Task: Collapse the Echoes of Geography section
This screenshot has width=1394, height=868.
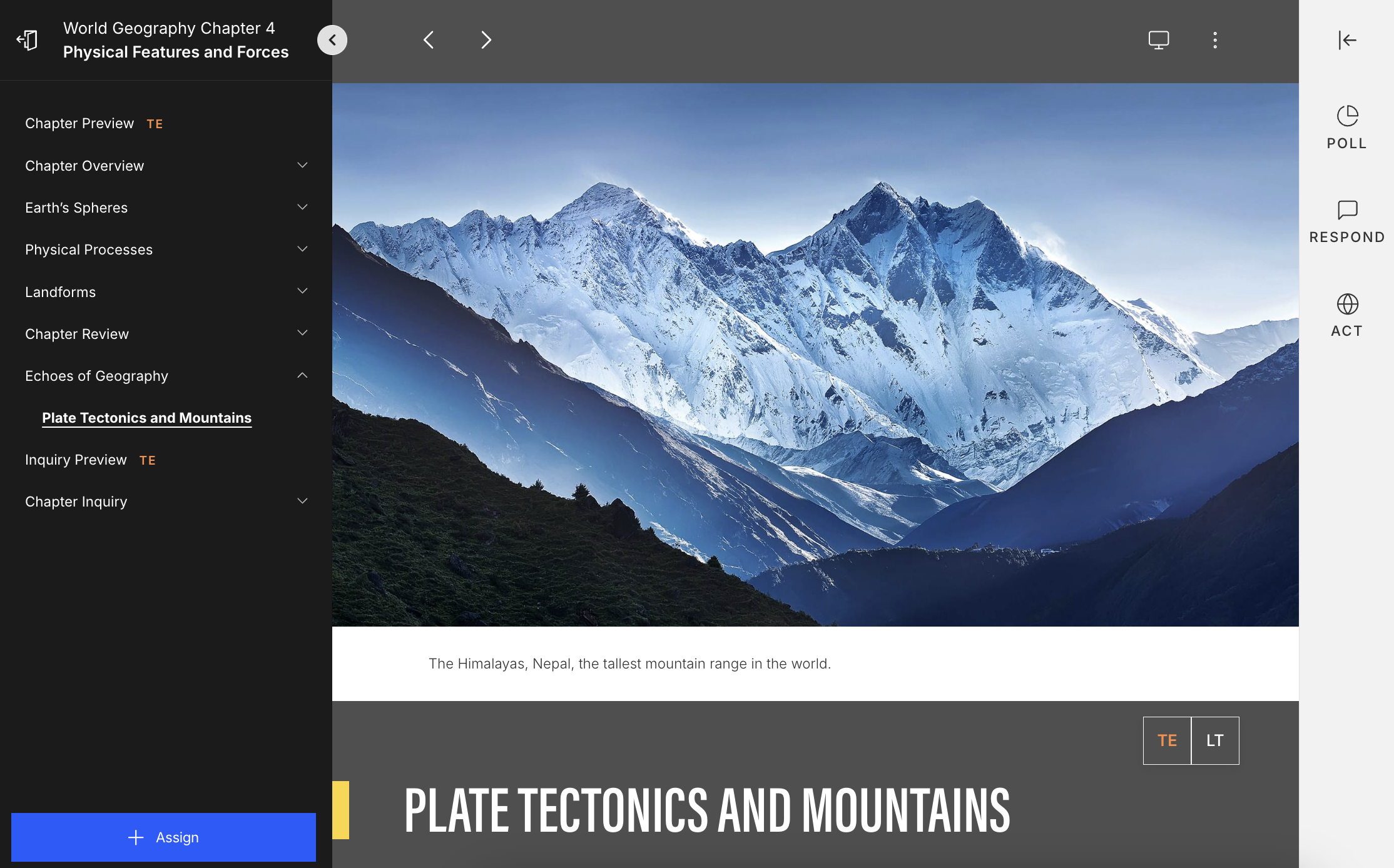Action: (303, 375)
